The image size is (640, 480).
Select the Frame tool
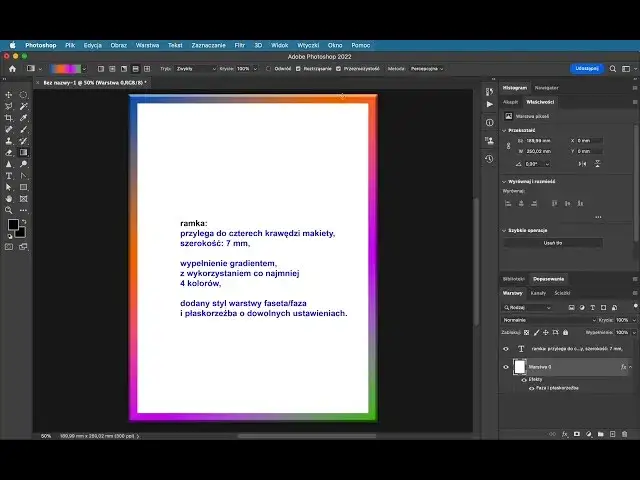(23, 199)
